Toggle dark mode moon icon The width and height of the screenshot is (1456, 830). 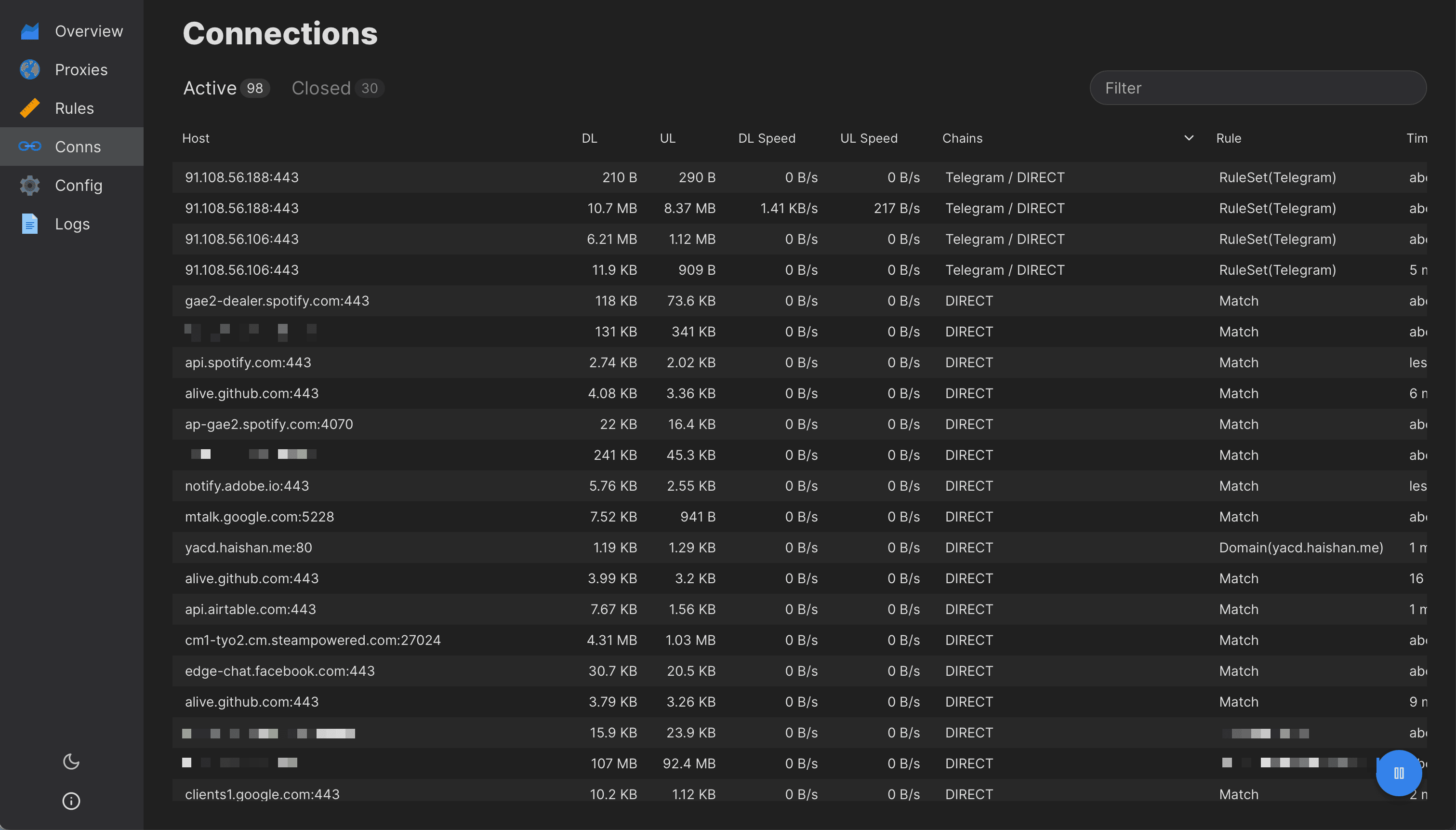click(x=70, y=761)
